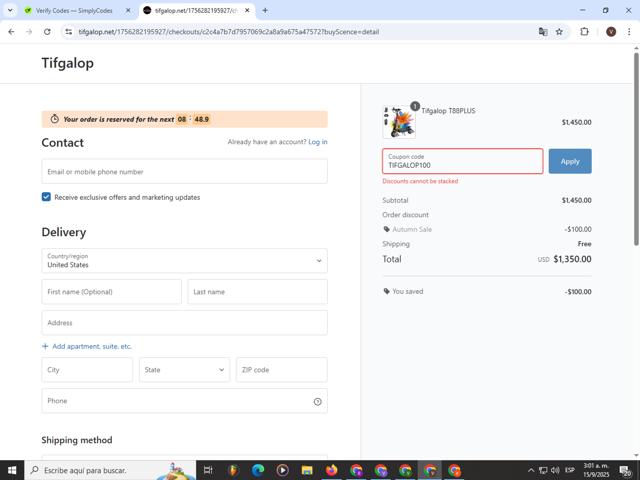
Task: Open the Country/region dropdown
Action: click(184, 261)
